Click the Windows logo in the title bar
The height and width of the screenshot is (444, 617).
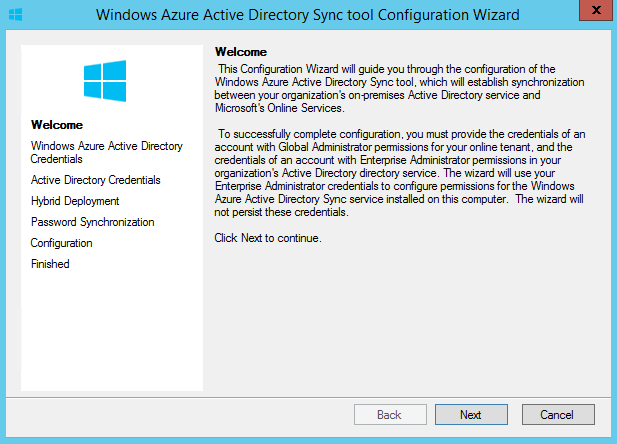[x=15, y=15]
